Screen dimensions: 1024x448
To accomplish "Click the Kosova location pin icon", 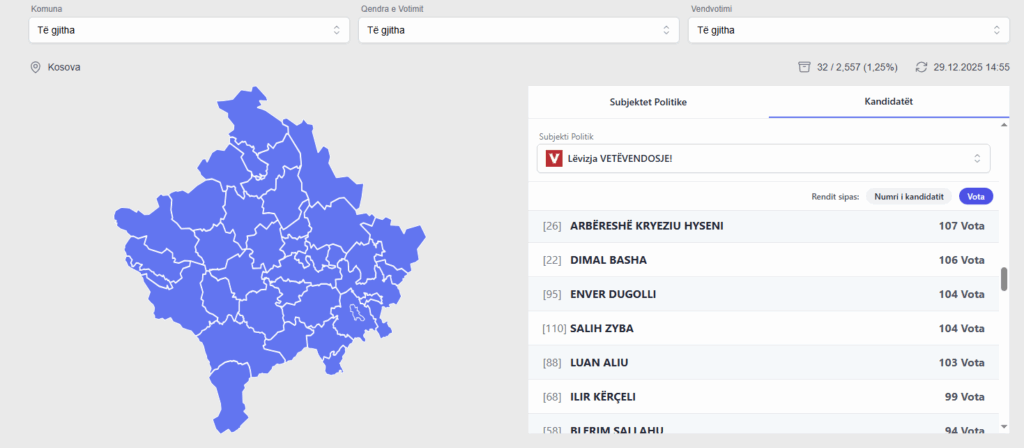I will (x=35, y=67).
